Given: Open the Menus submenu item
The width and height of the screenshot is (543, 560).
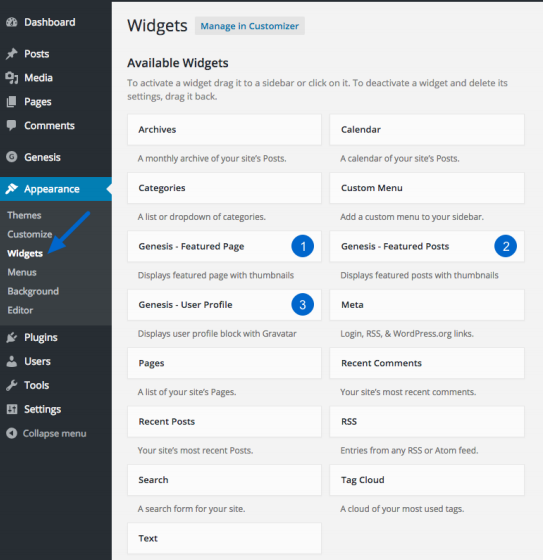Looking at the screenshot, I should [22, 272].
